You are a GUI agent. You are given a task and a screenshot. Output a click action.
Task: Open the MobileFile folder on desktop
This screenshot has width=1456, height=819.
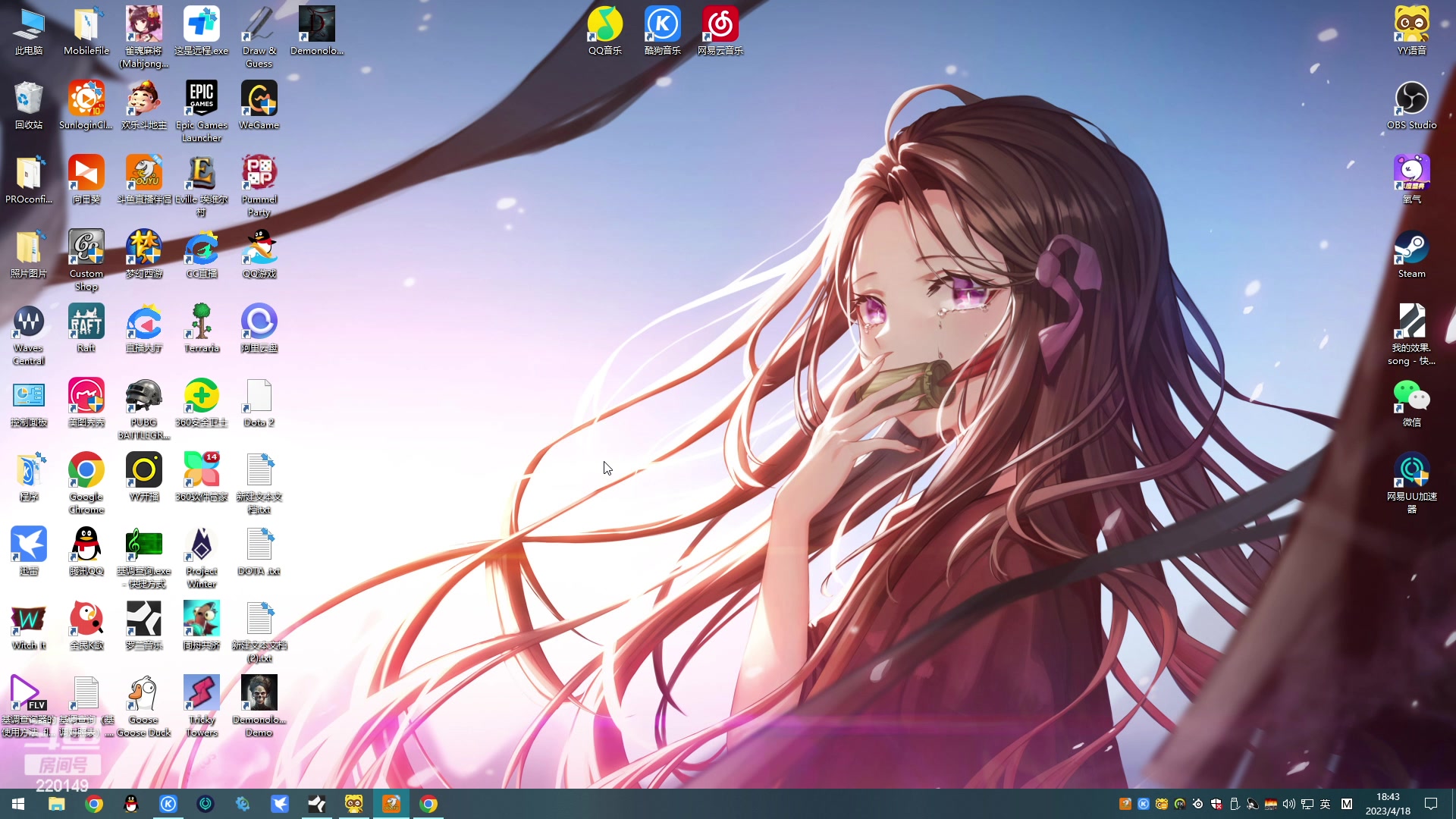point(86,31)
